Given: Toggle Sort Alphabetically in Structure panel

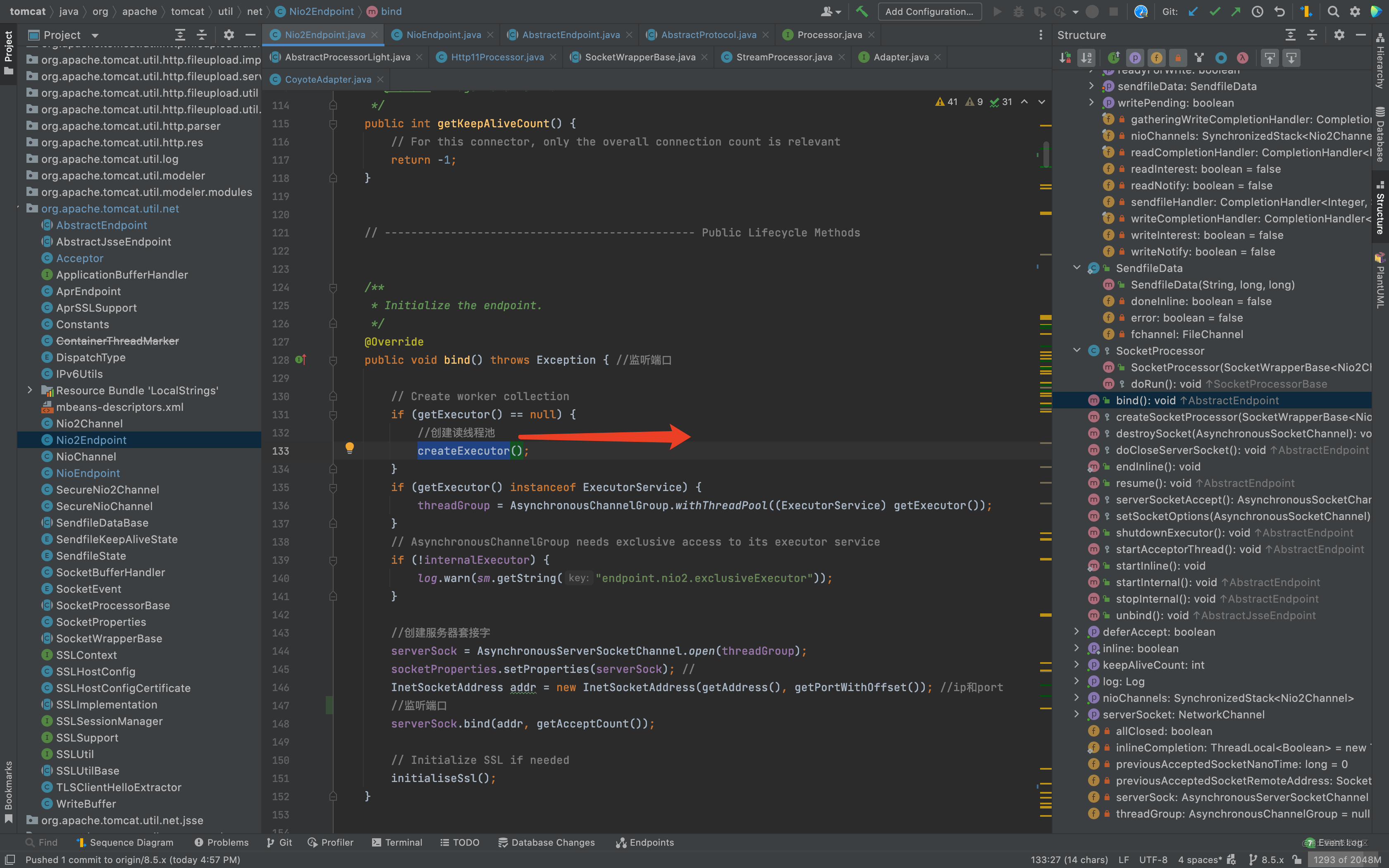Looking at the screenshot, I should [x=1086, y=57].
